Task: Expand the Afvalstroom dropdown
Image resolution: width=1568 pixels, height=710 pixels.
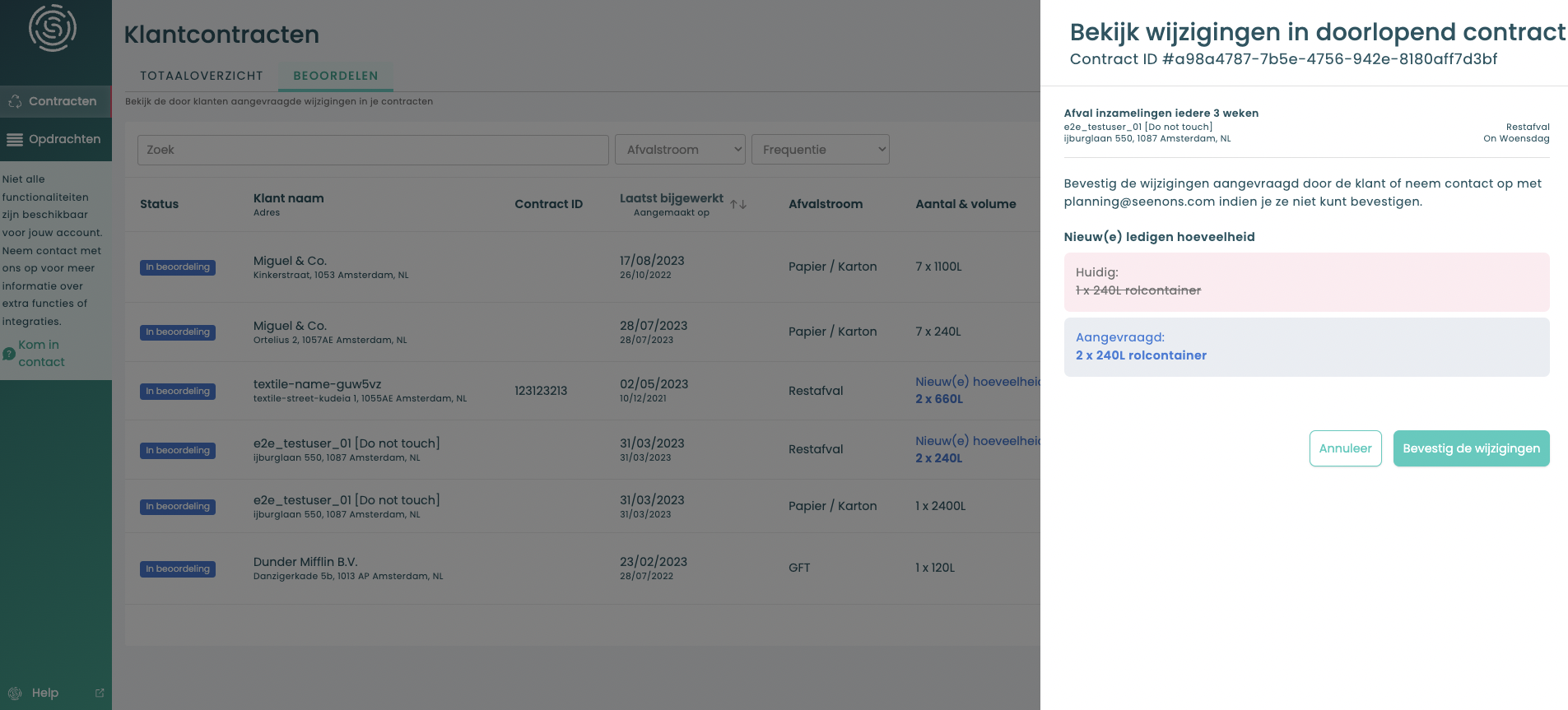Action: (680, 150)
